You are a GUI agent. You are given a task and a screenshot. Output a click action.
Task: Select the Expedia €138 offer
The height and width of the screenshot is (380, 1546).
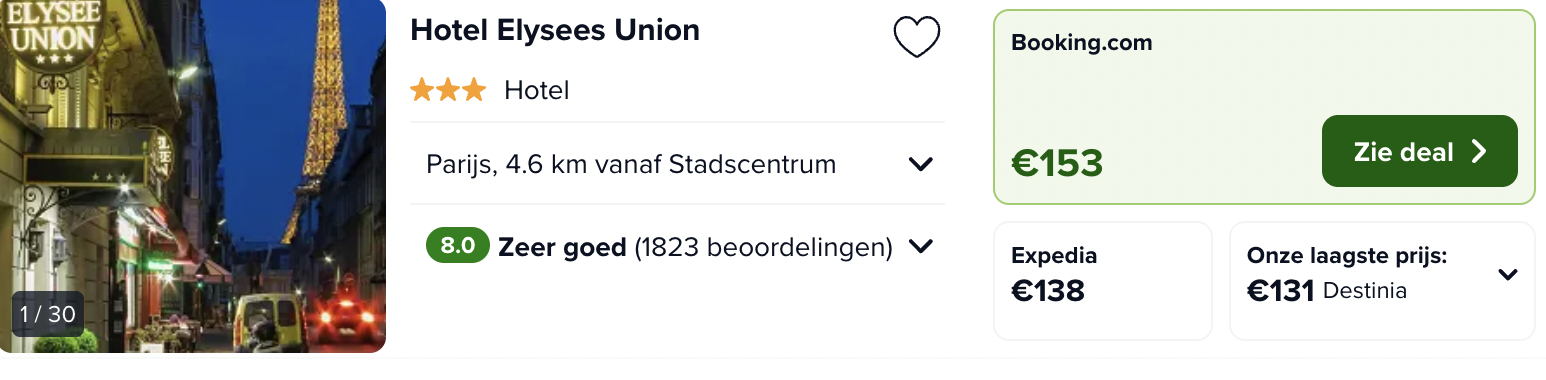pos(1102,281)
